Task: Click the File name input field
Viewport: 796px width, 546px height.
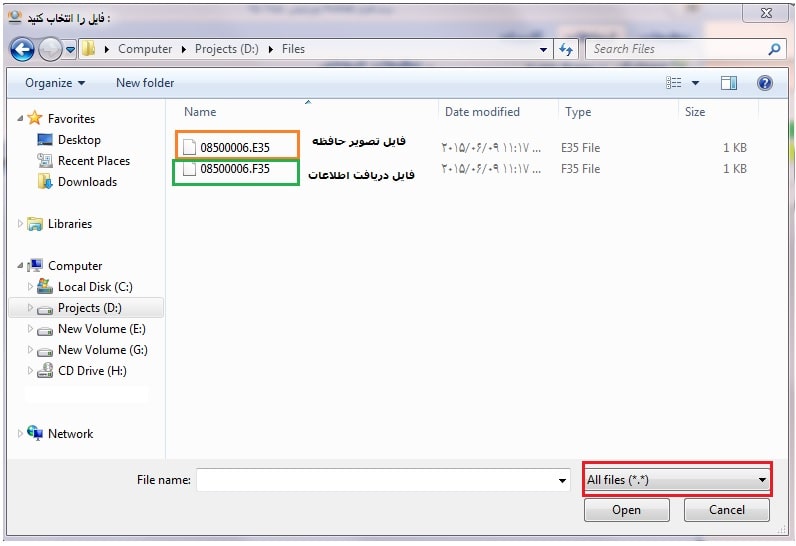Action: coord(383,480)
